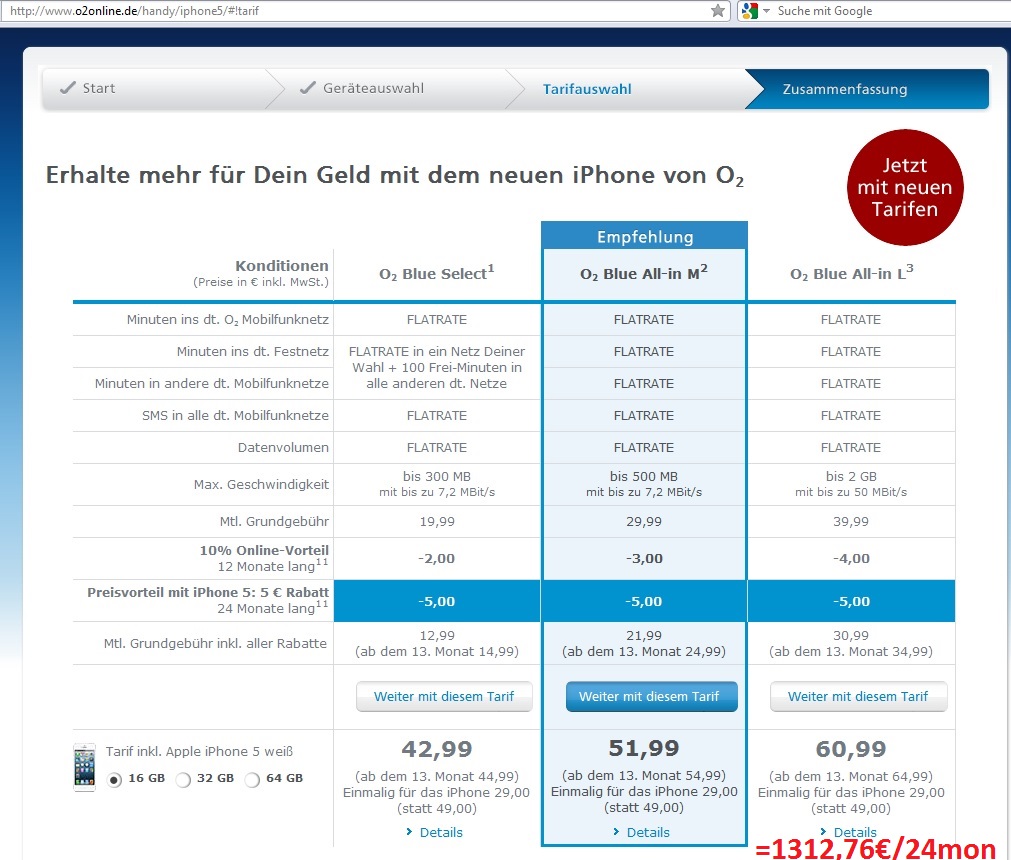
Task: Click the 42,99 price text
Action: coord(437,749)
